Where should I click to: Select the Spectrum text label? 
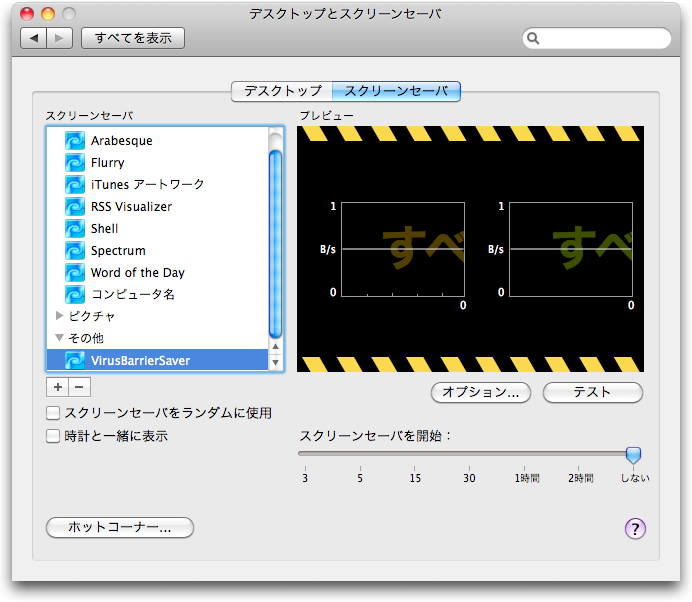[x=118, y=251]
